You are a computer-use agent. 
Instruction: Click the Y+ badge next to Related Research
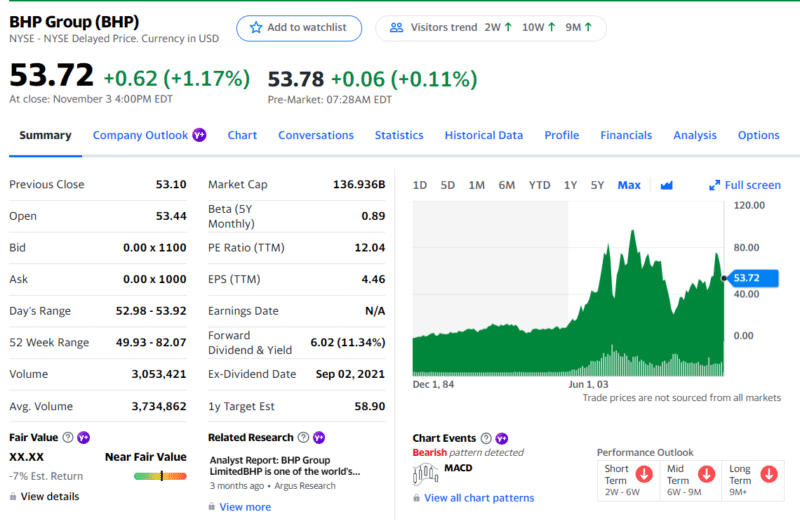319,437
